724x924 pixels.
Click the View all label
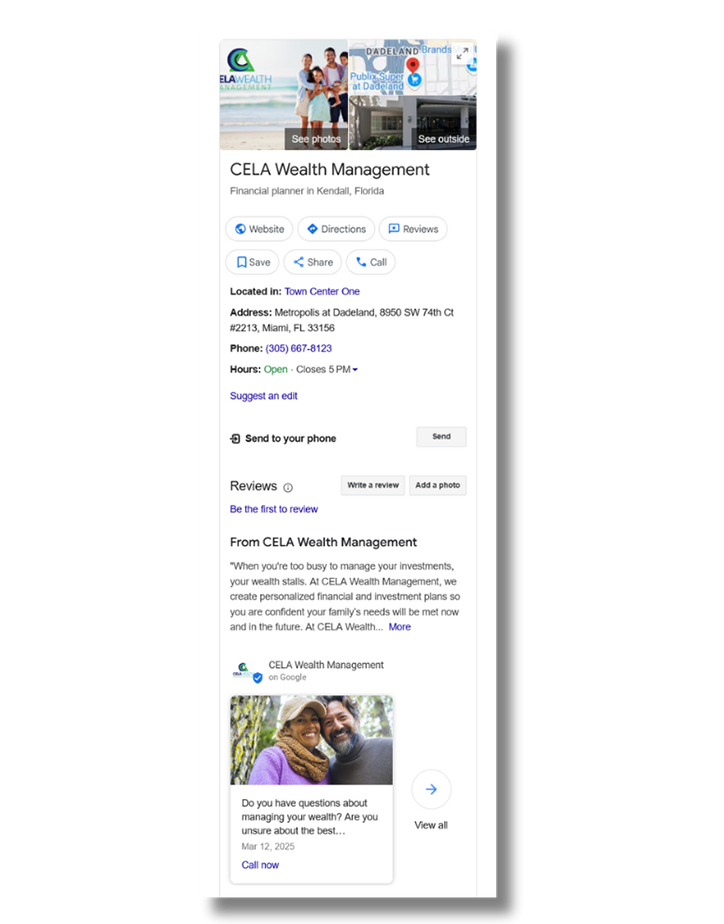(x=431, y=825)
